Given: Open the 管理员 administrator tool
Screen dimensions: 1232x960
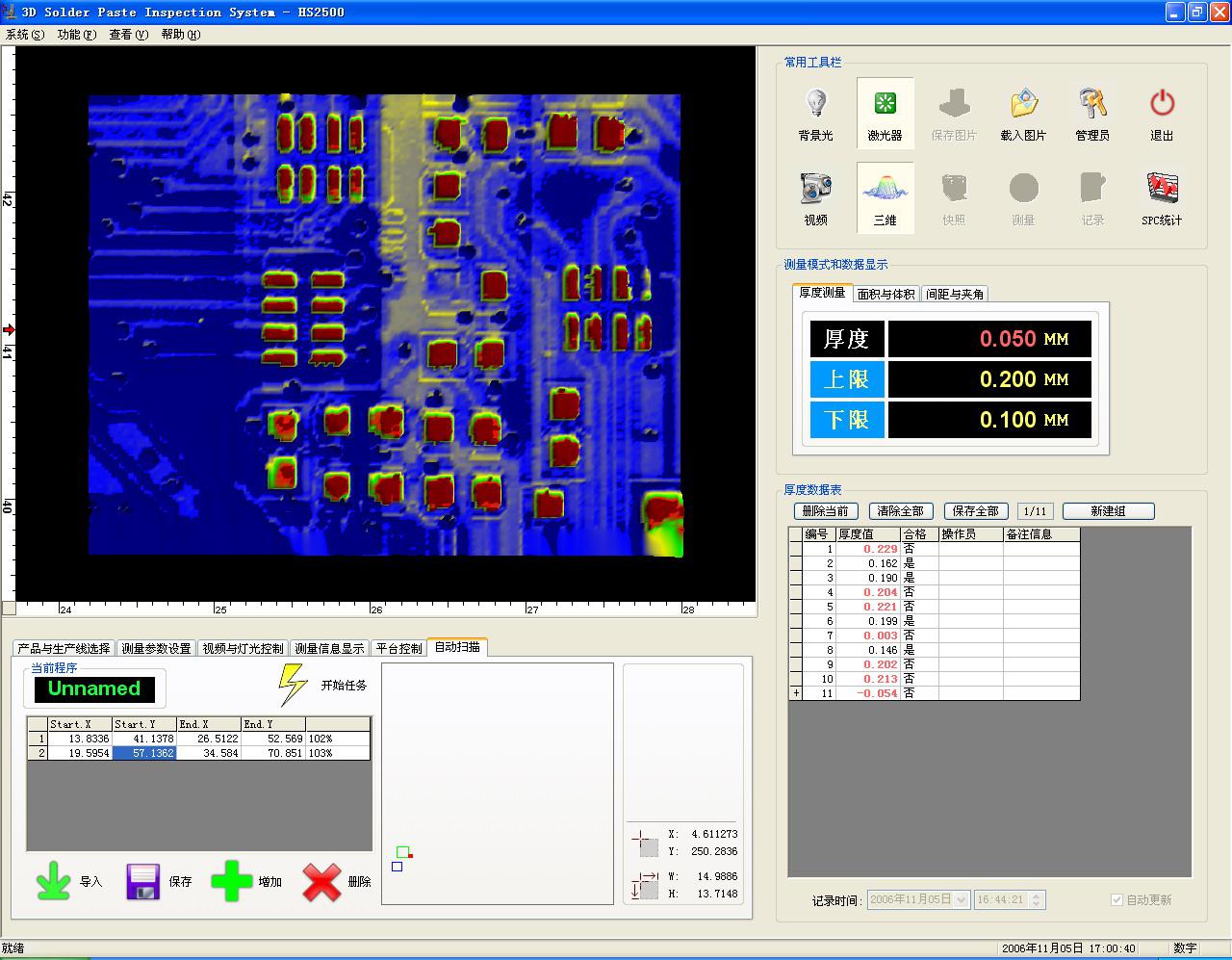Looking at the screenshot, I should [1092, 104].
